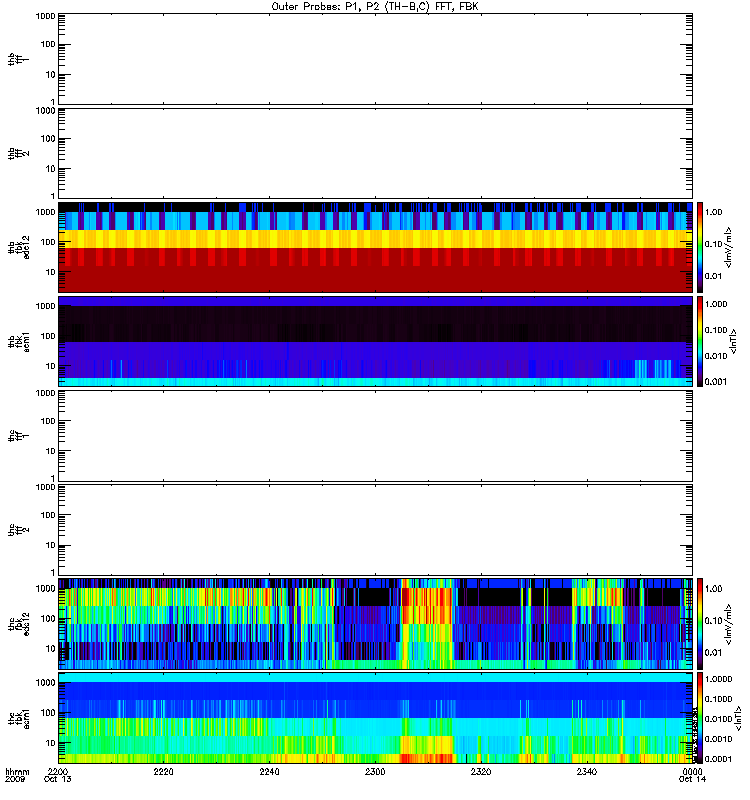Click the '<|mV/m|>' unit label of thc edc12

tap(729, 624)
